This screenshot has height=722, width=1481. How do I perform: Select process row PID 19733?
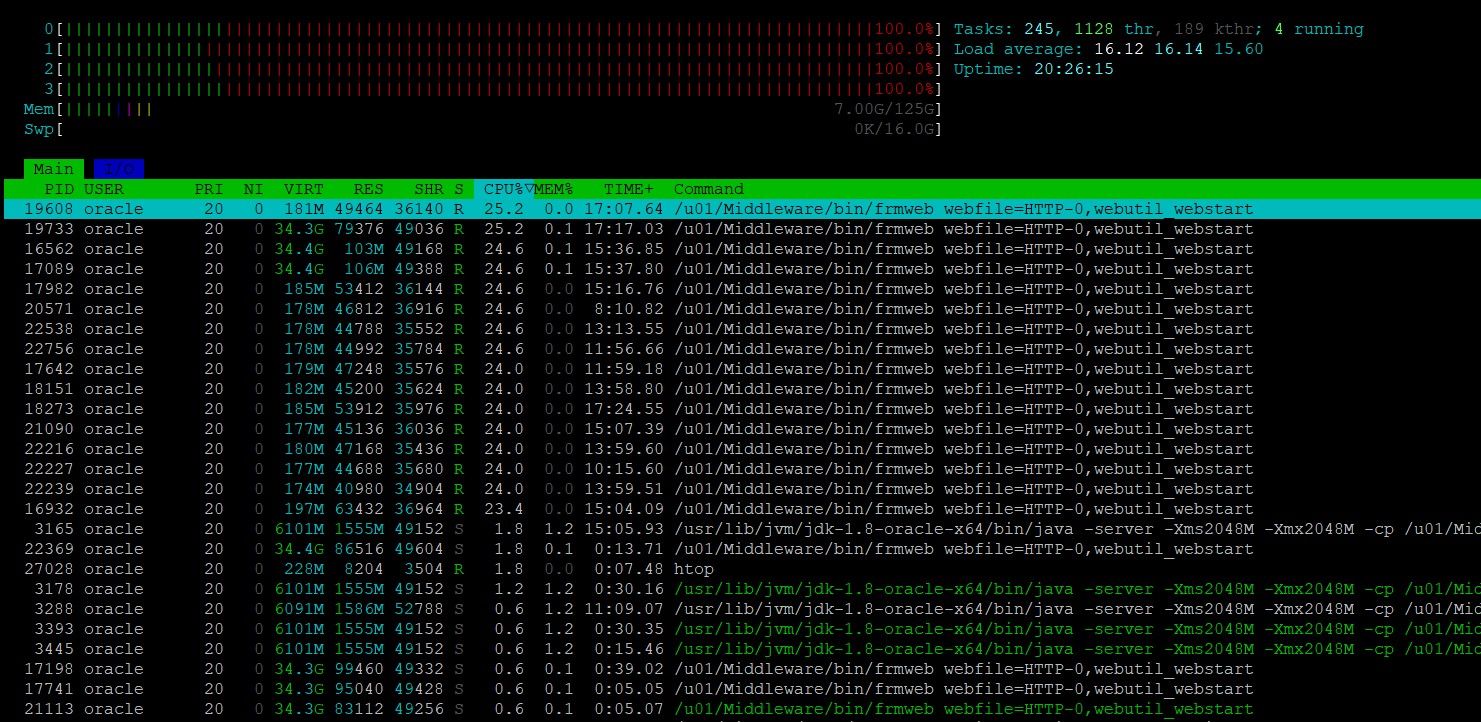[x=740, y=229]
